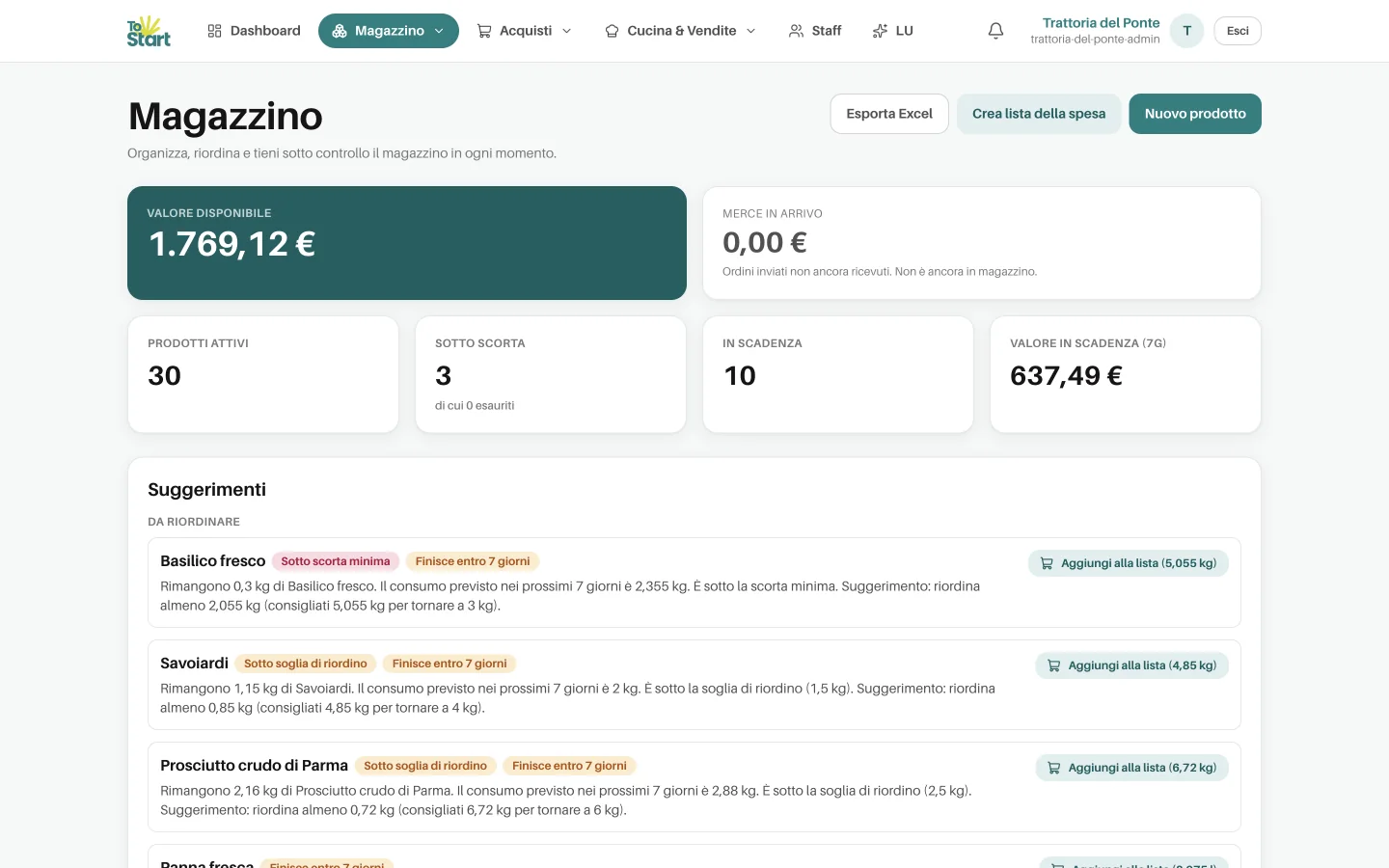The height and width of the screenshot is (868, 1389).
Task: Click cart icon in Basilico fresco add button
Action: 1047,563
